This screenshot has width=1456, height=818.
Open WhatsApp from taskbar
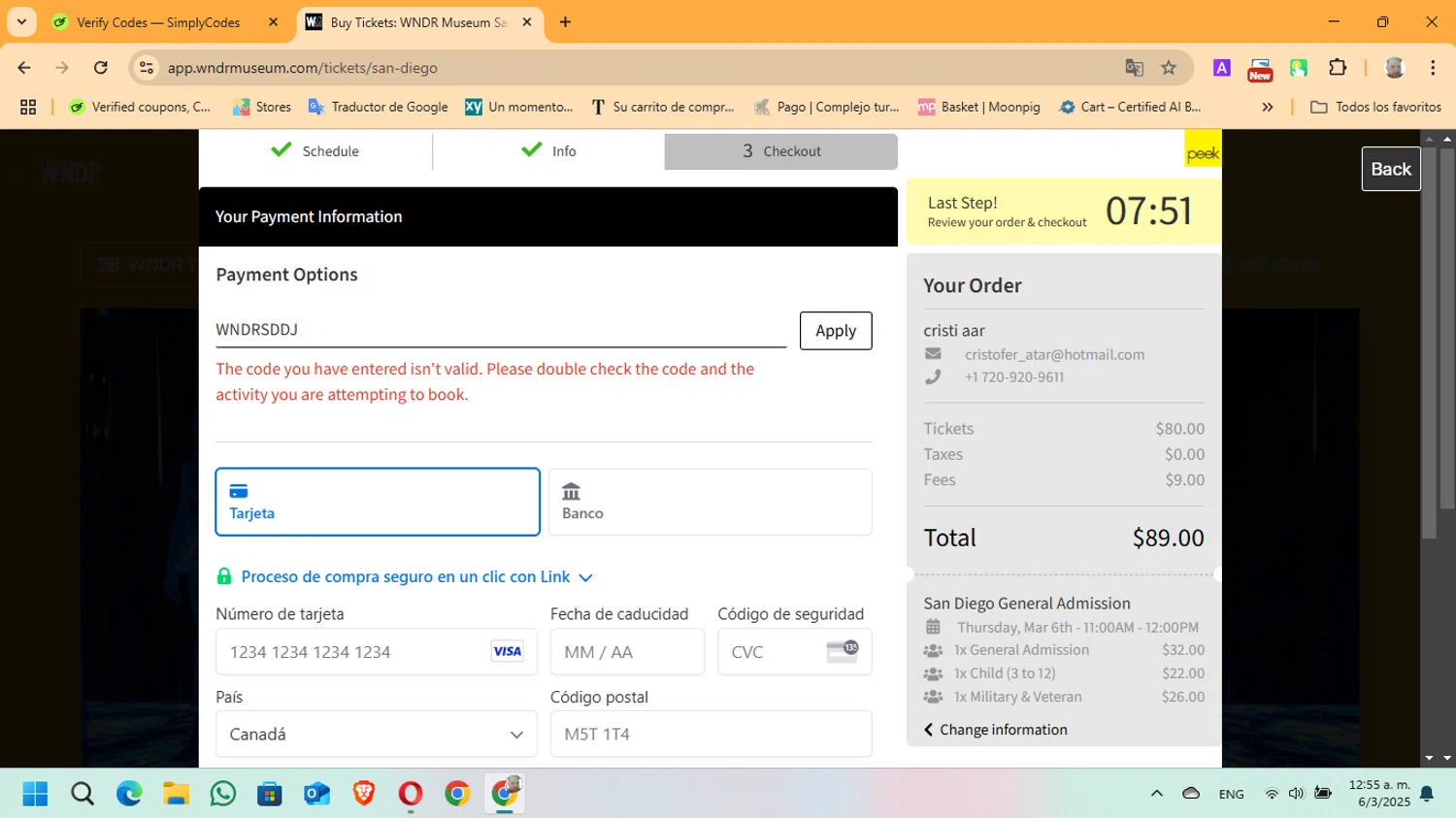pyautogui.click(x=222, y=794)
